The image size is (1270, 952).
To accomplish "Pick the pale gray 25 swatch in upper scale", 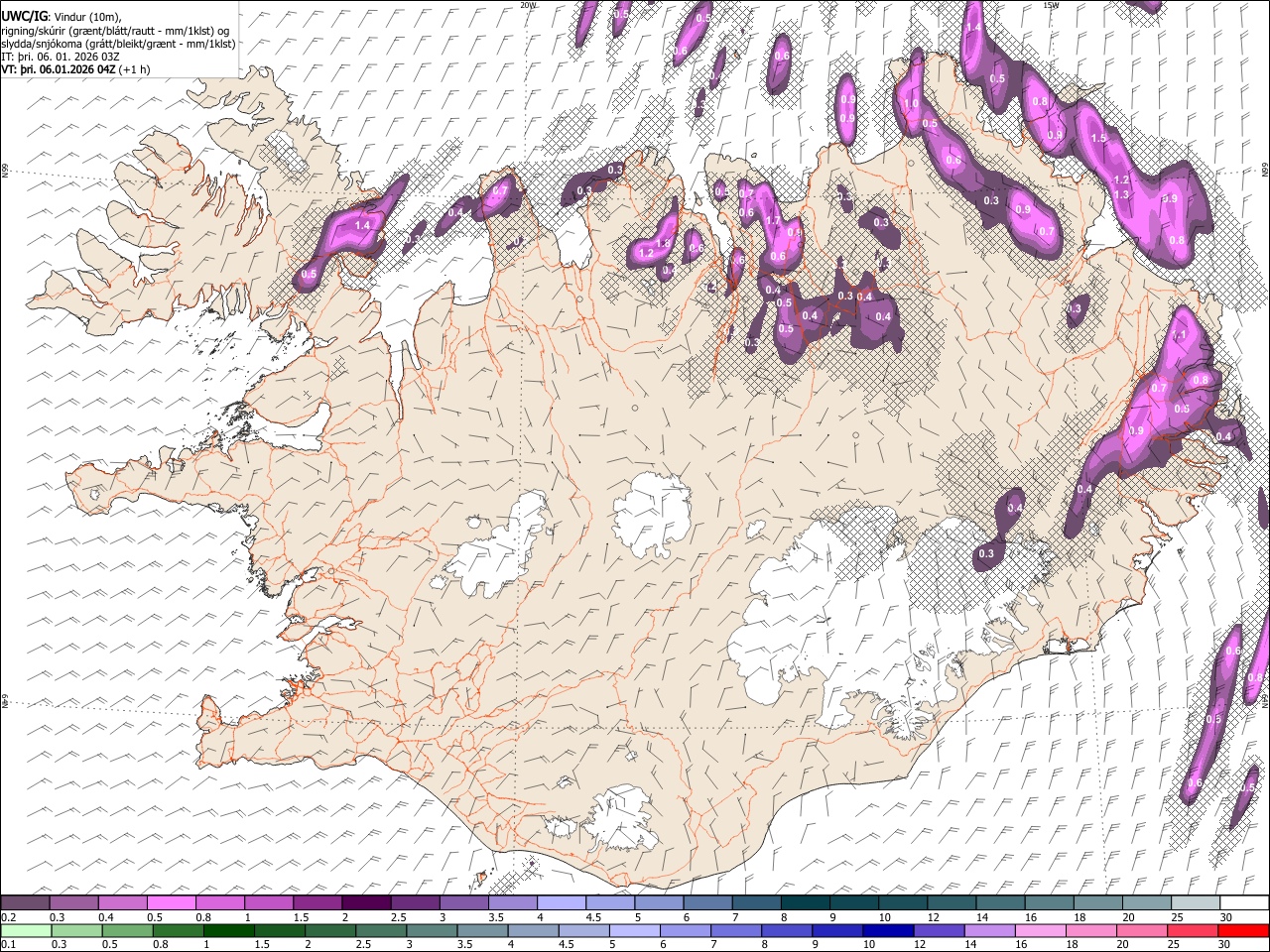I will click(1196, 903).
